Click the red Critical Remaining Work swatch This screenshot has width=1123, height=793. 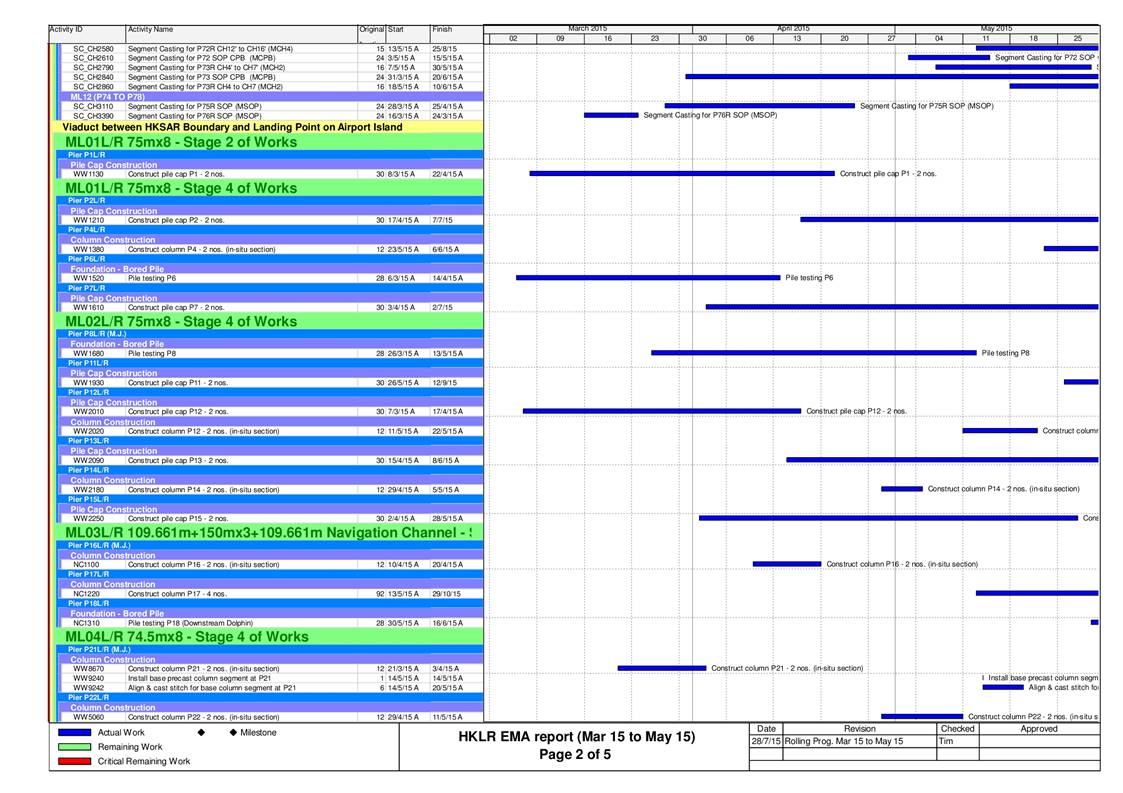74,761
